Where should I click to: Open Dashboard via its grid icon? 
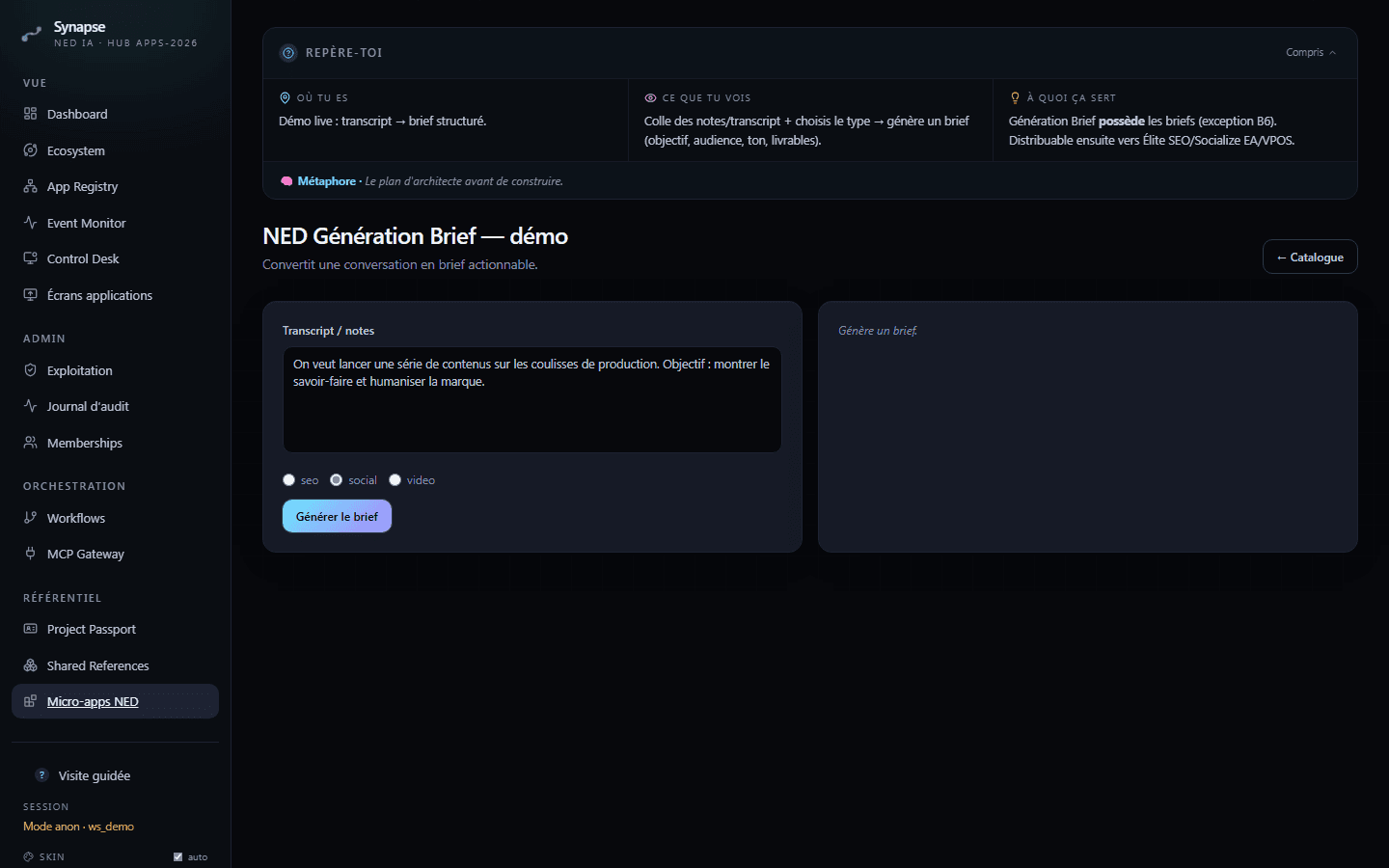pos(30,114)
